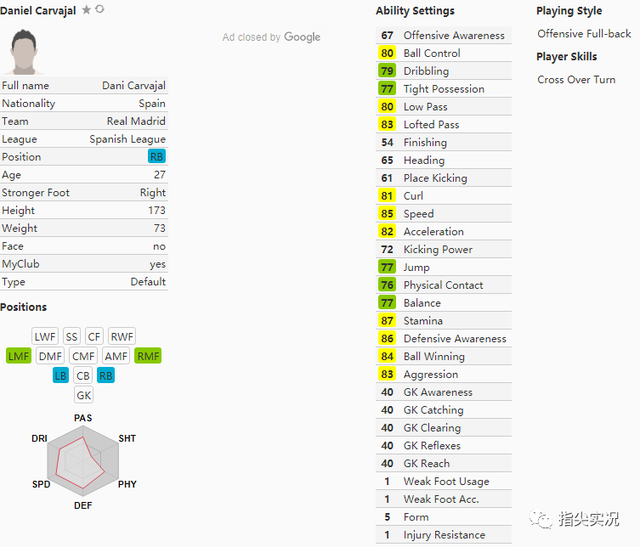Select the blue LB position box
Viewport: 640px width, 547px height.
pyautogui.click(x=61, y=376)
